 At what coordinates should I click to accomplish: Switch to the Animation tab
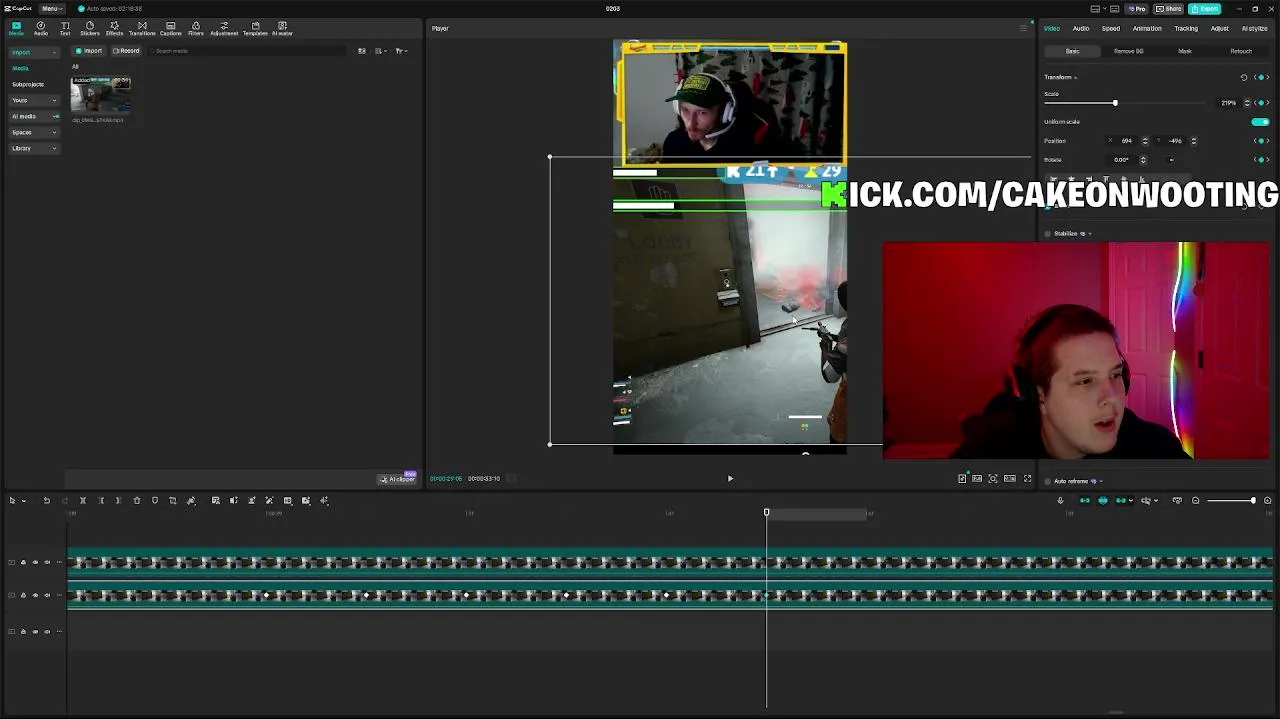1147,28
